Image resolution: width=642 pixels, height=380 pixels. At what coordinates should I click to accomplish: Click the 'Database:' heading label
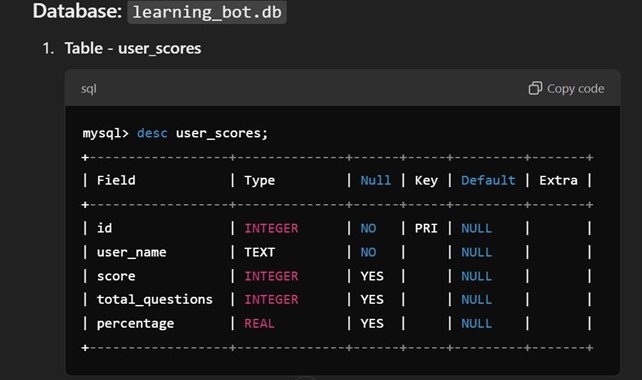(77, 11)
